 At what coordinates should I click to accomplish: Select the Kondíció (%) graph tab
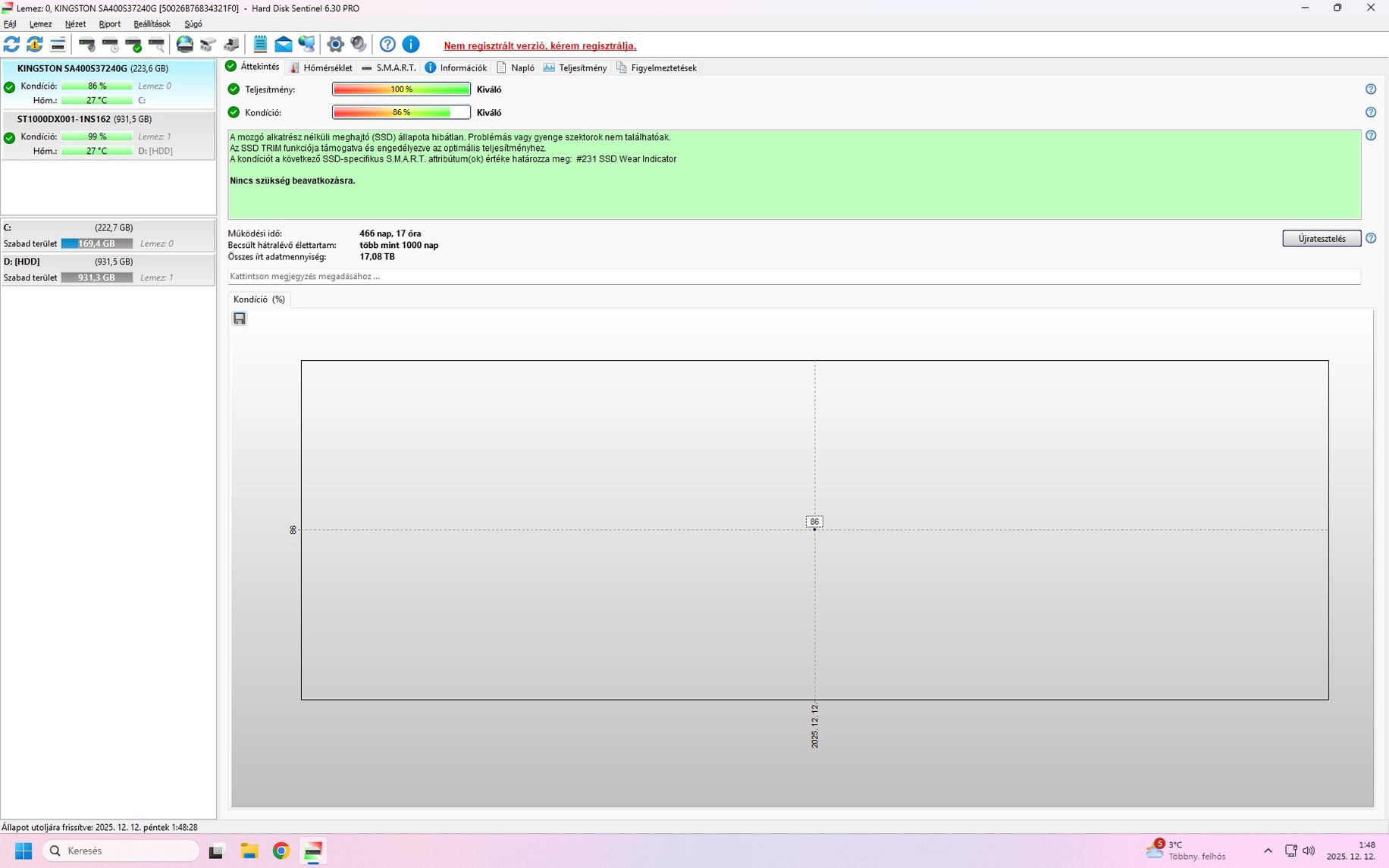[259, 299]
